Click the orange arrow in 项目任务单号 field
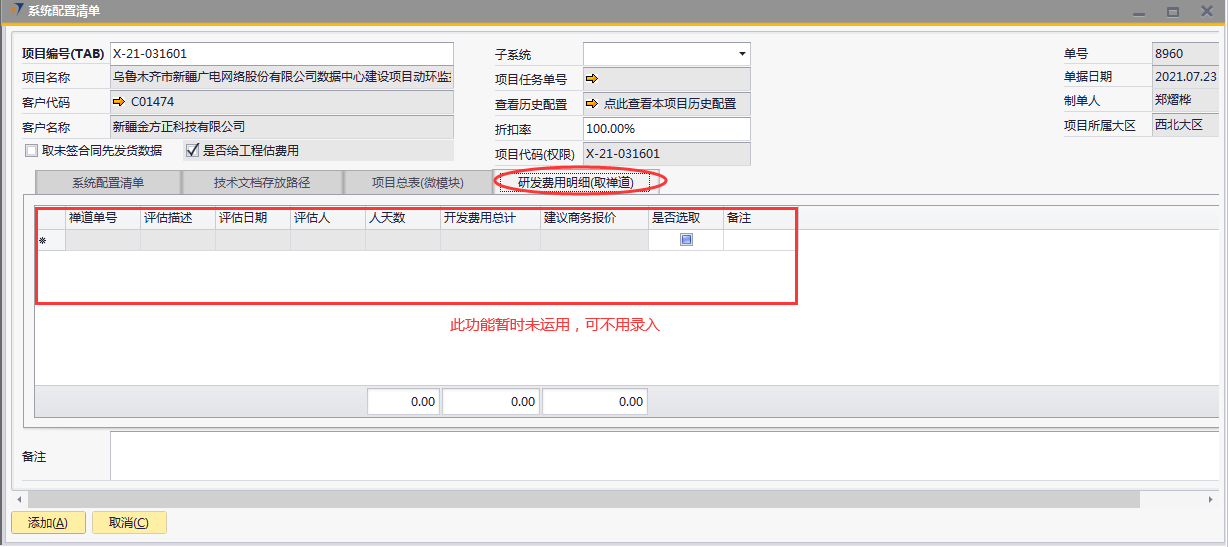This screenshot has width=1228, height=547. 592,79
